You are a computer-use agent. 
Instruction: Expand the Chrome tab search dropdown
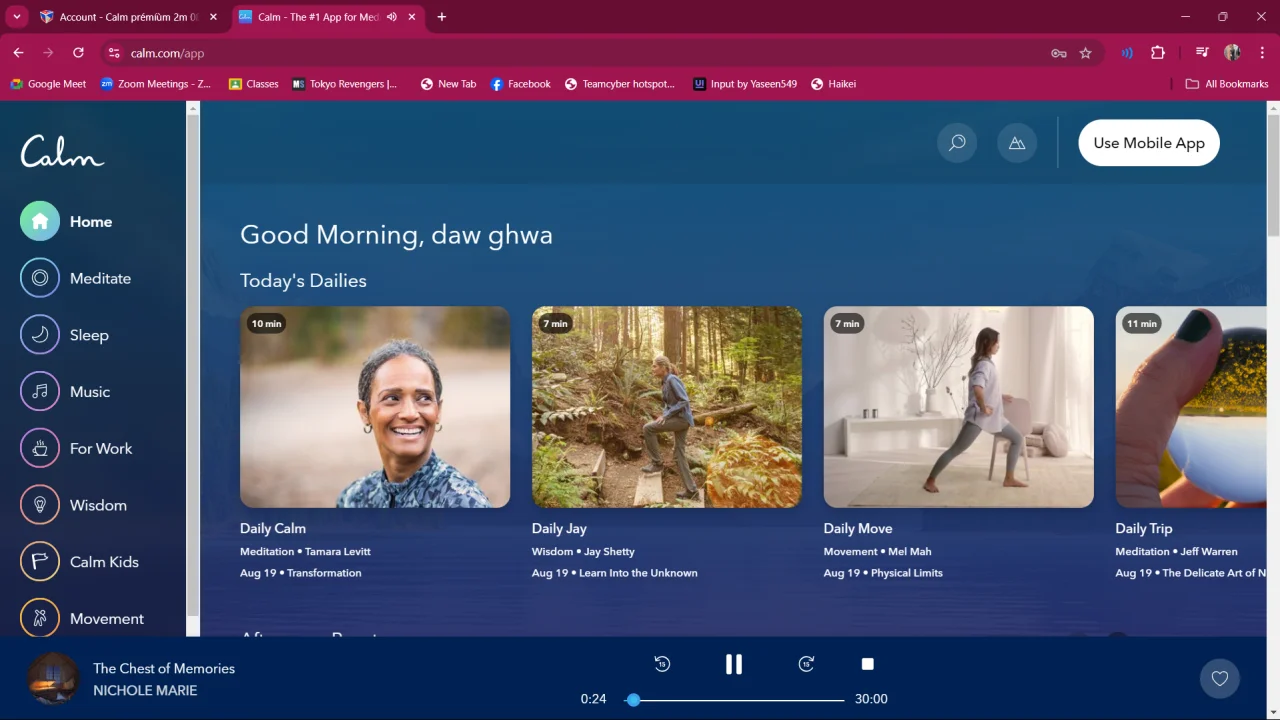(17, 17)
